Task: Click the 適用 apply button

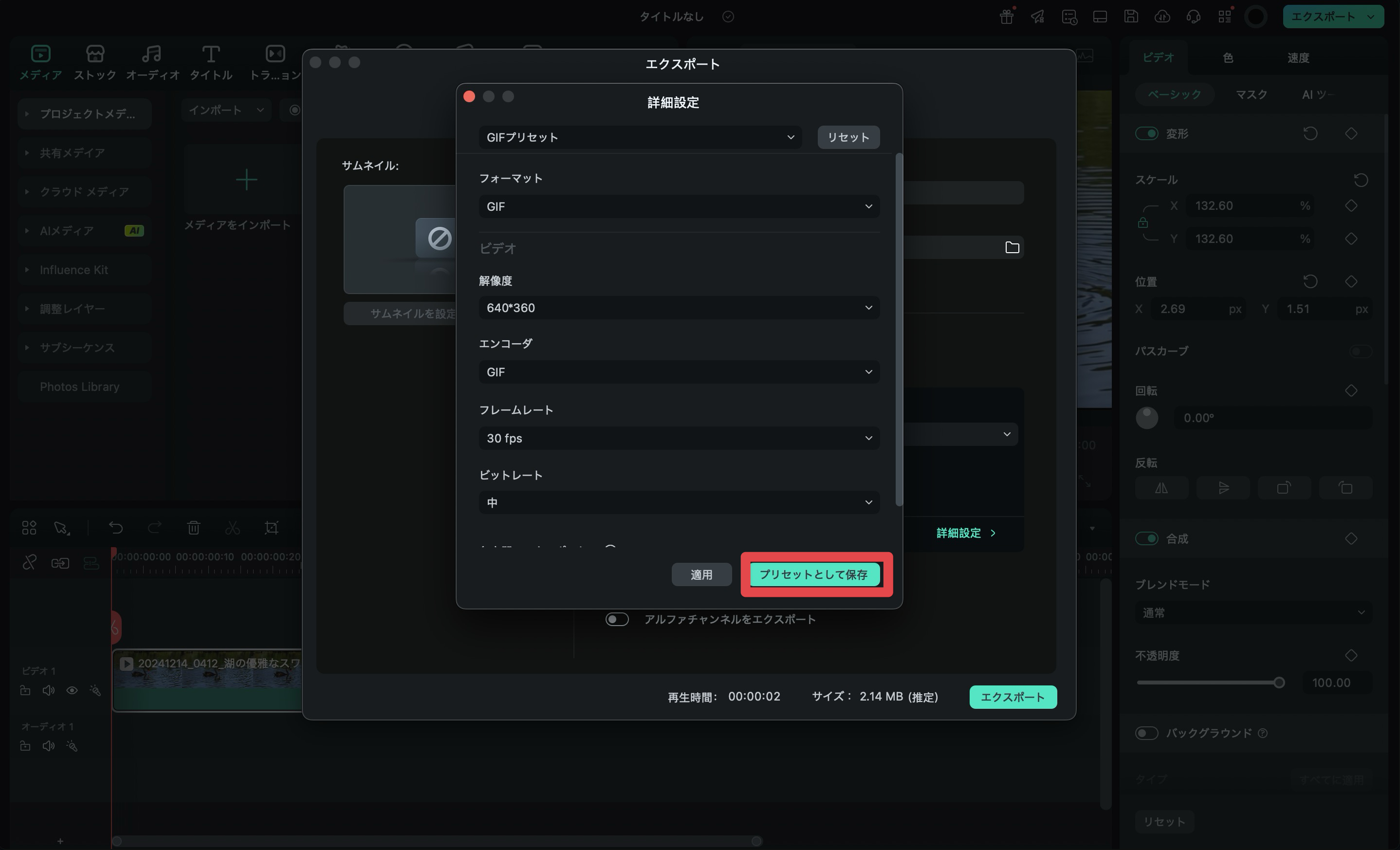Action: click(x=701, y=575)
